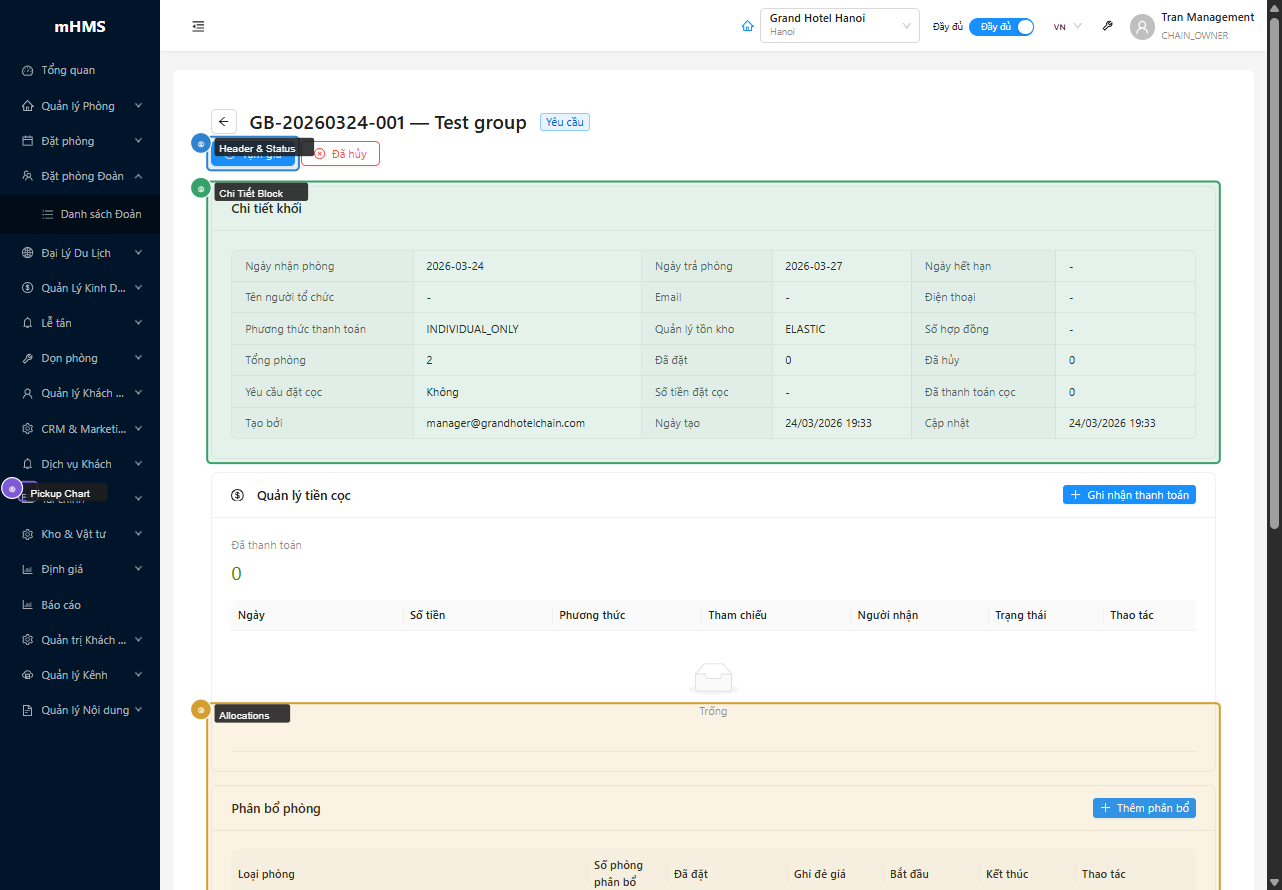
Task: Click the Yêu cầu status badge
Action: (564, 121)
